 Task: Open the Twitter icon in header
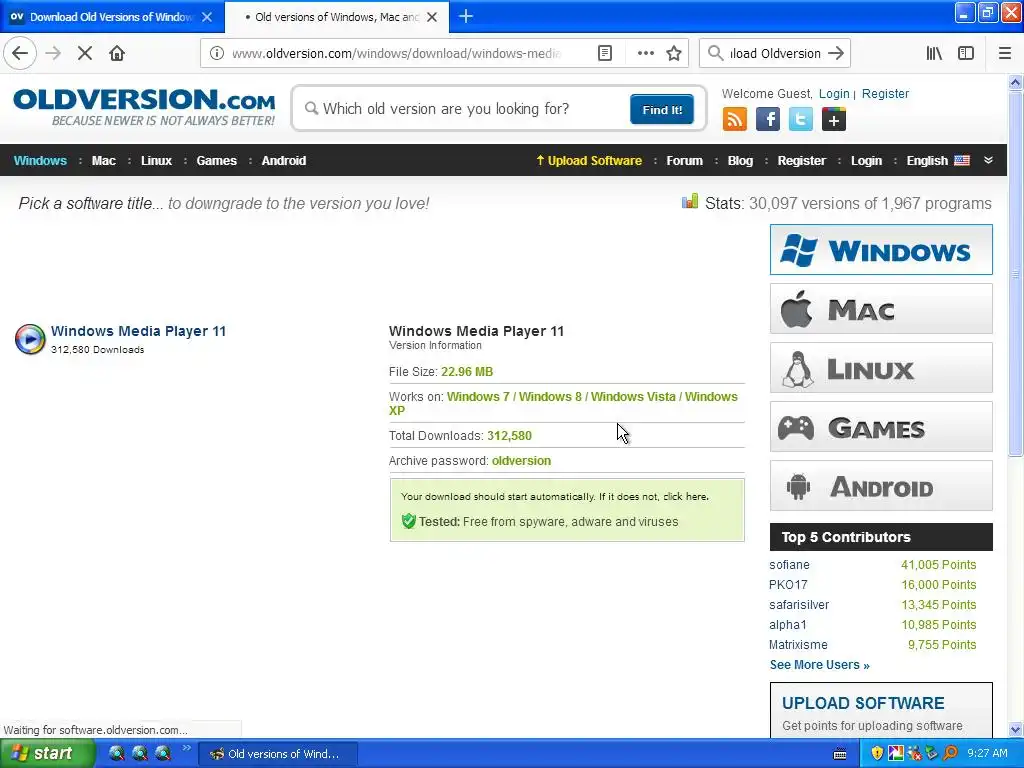pos(801,120)
